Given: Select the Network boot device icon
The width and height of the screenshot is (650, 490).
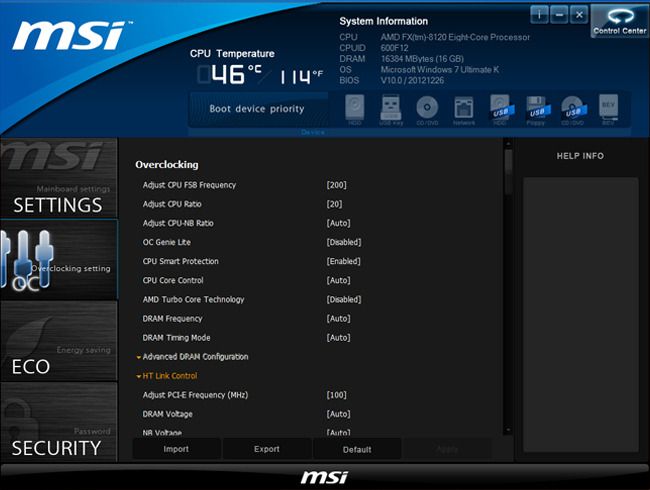Looking at the screenshot, I should tap(464, 109).
